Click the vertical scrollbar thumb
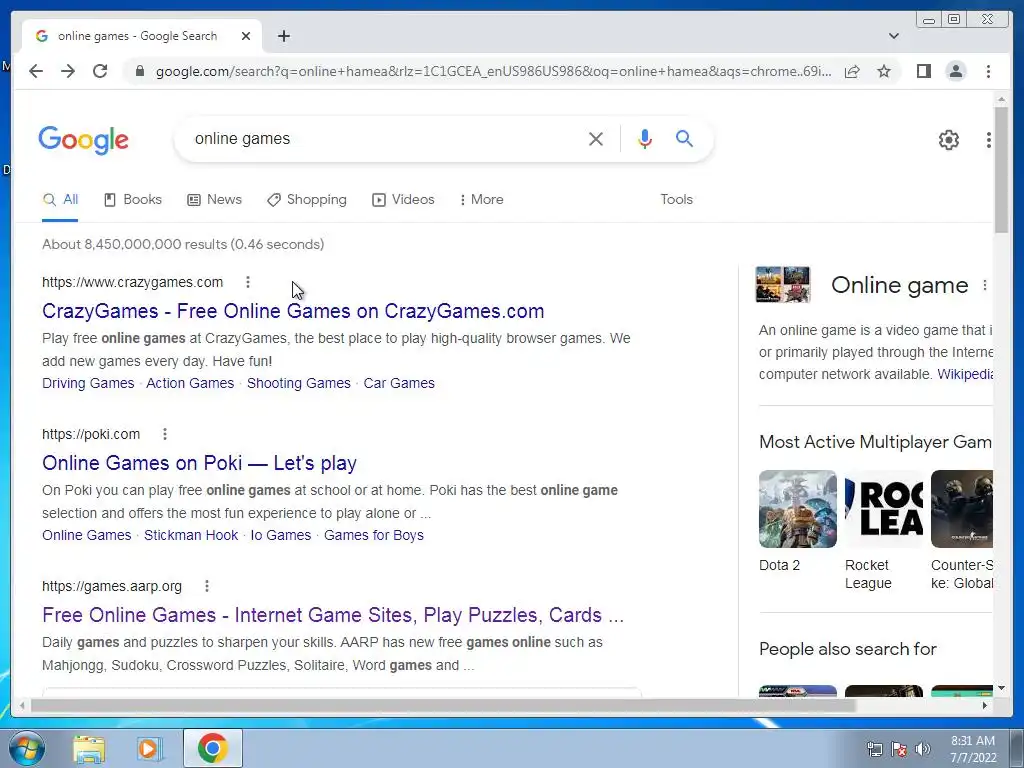Image resolution: width=1024 pixels, height=768 pixels. [x=1001, y=170]
